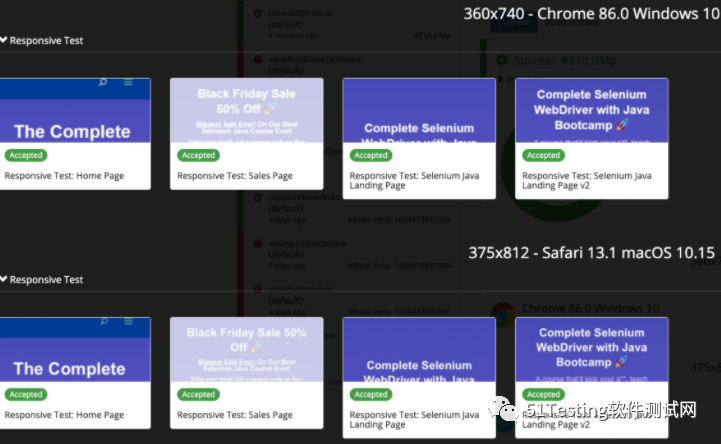Click green success check icon beside 'Success' heading
This screenshot has height=444, width=721.
(x=502, y=60)
